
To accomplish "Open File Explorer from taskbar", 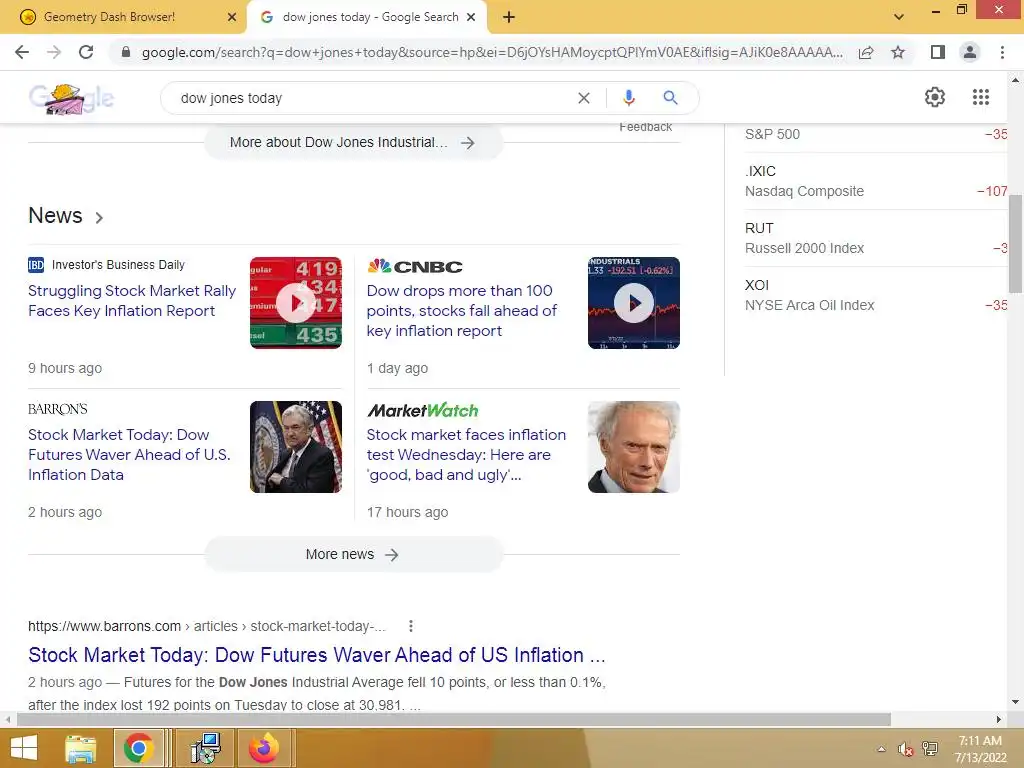I will coord(81,748).
